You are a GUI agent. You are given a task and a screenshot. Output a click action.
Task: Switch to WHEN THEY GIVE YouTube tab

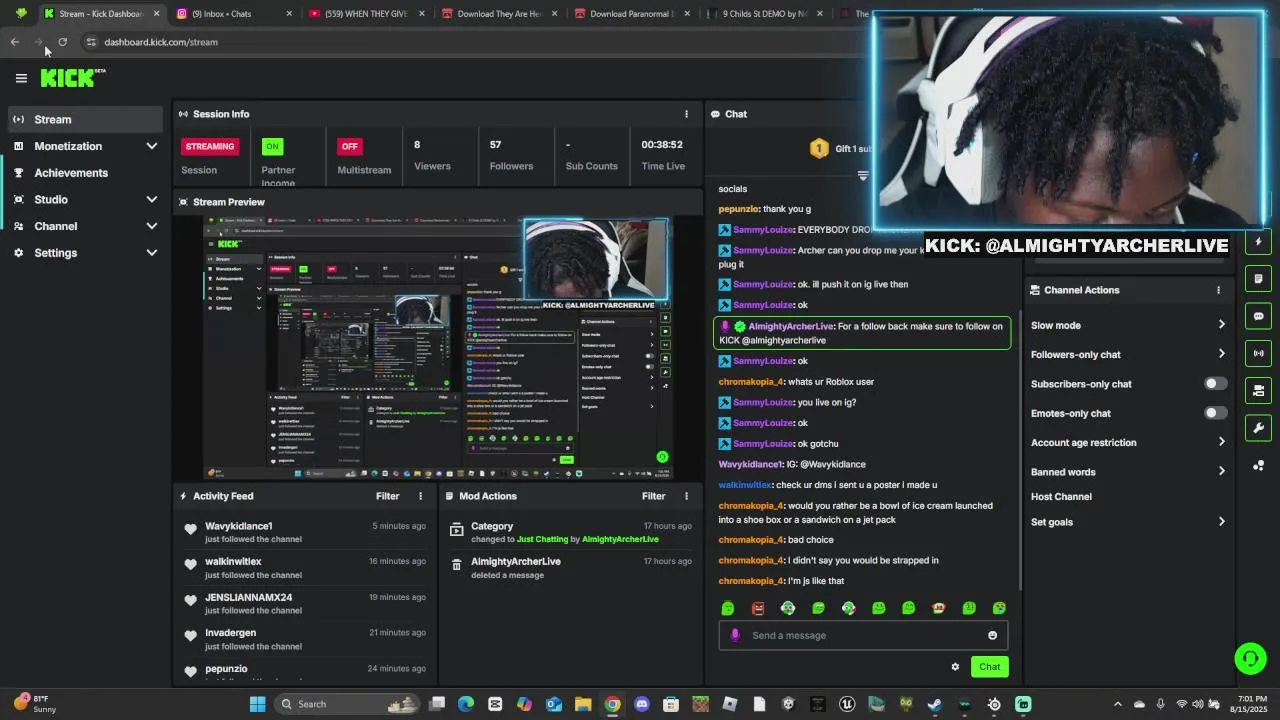[366, 14]
